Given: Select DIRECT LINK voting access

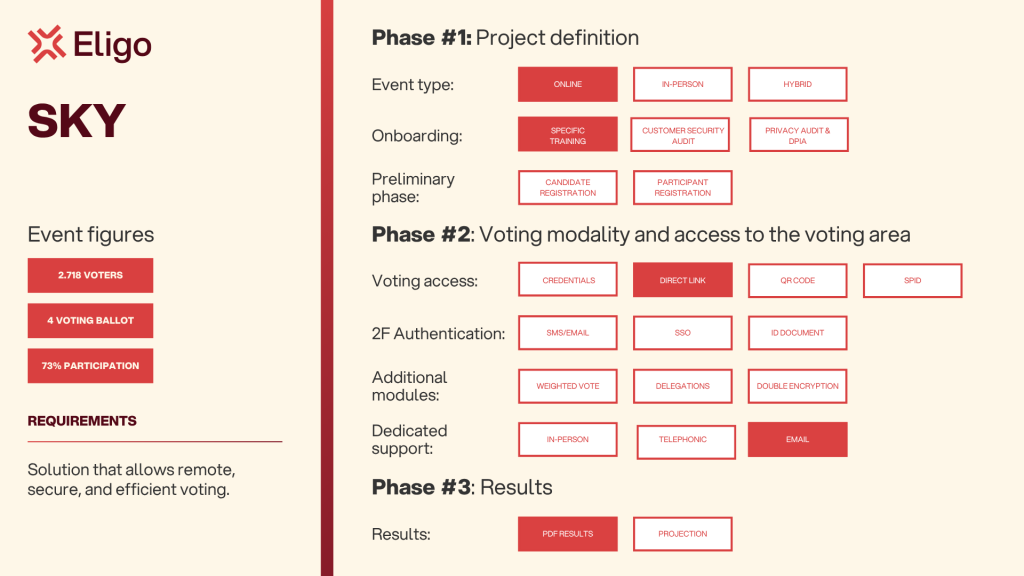Looking at the screenshot, I should point(682,280).
